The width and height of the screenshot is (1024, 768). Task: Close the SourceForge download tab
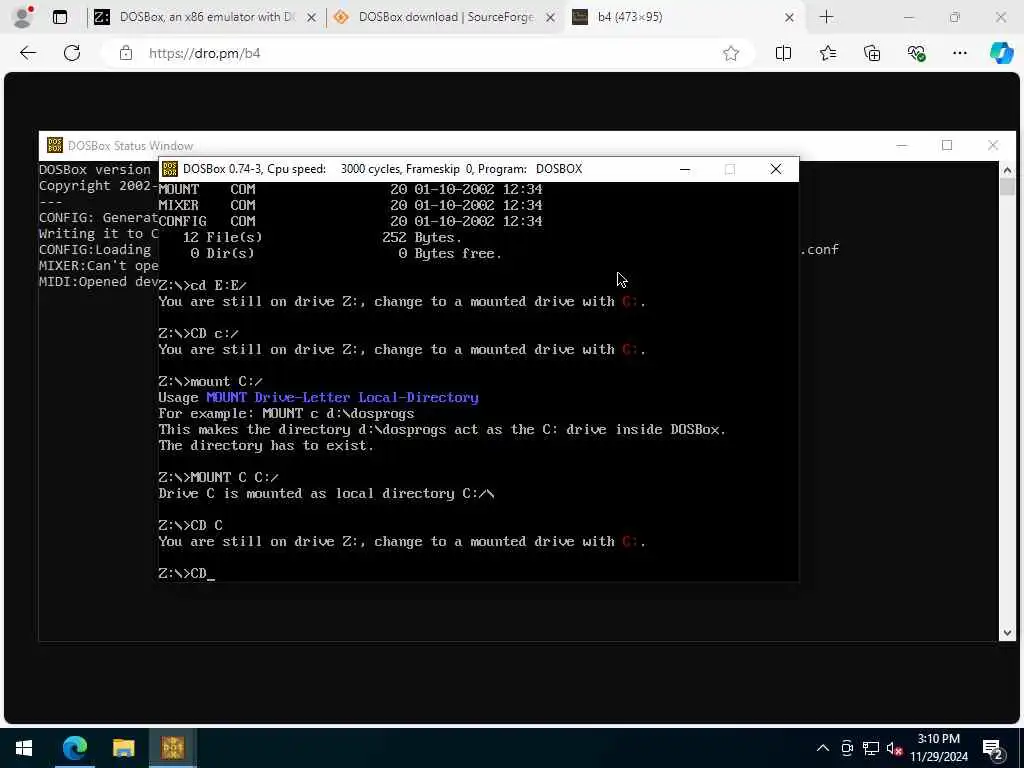pos(551,18)
